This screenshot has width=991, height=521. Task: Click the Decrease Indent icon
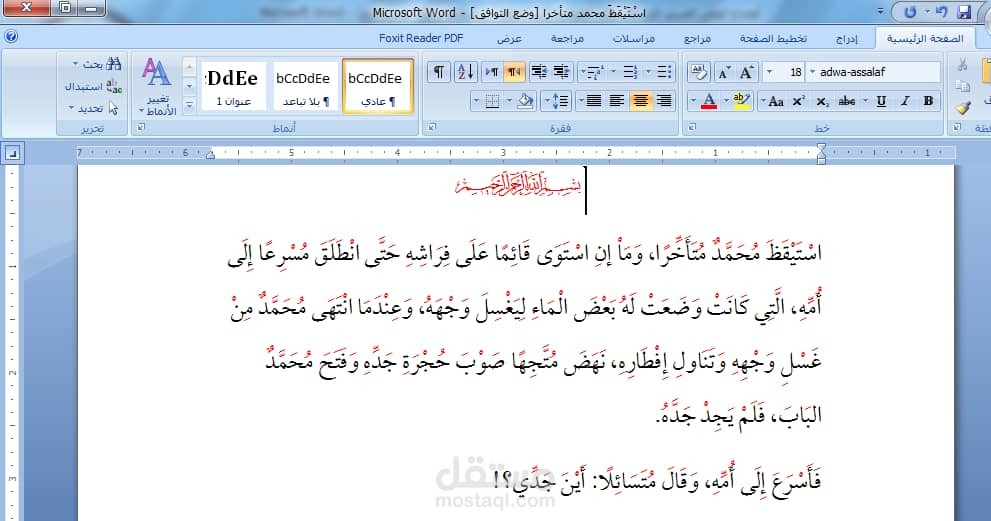(561, 72)
